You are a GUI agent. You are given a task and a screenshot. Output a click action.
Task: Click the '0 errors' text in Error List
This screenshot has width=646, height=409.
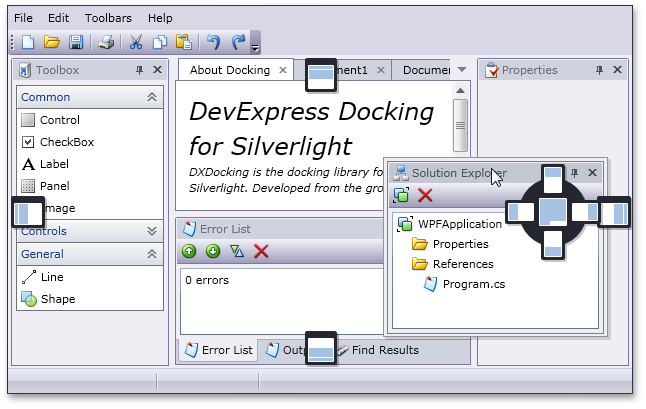(x=207, y=280)
